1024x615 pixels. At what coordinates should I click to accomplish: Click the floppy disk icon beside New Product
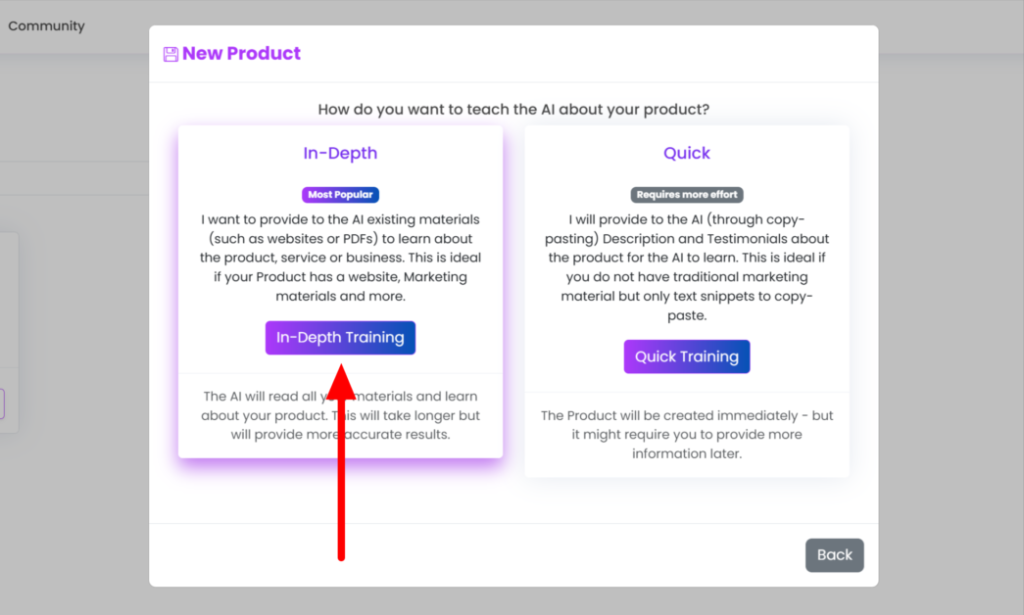pyautogui.click(x=170, y=54)
